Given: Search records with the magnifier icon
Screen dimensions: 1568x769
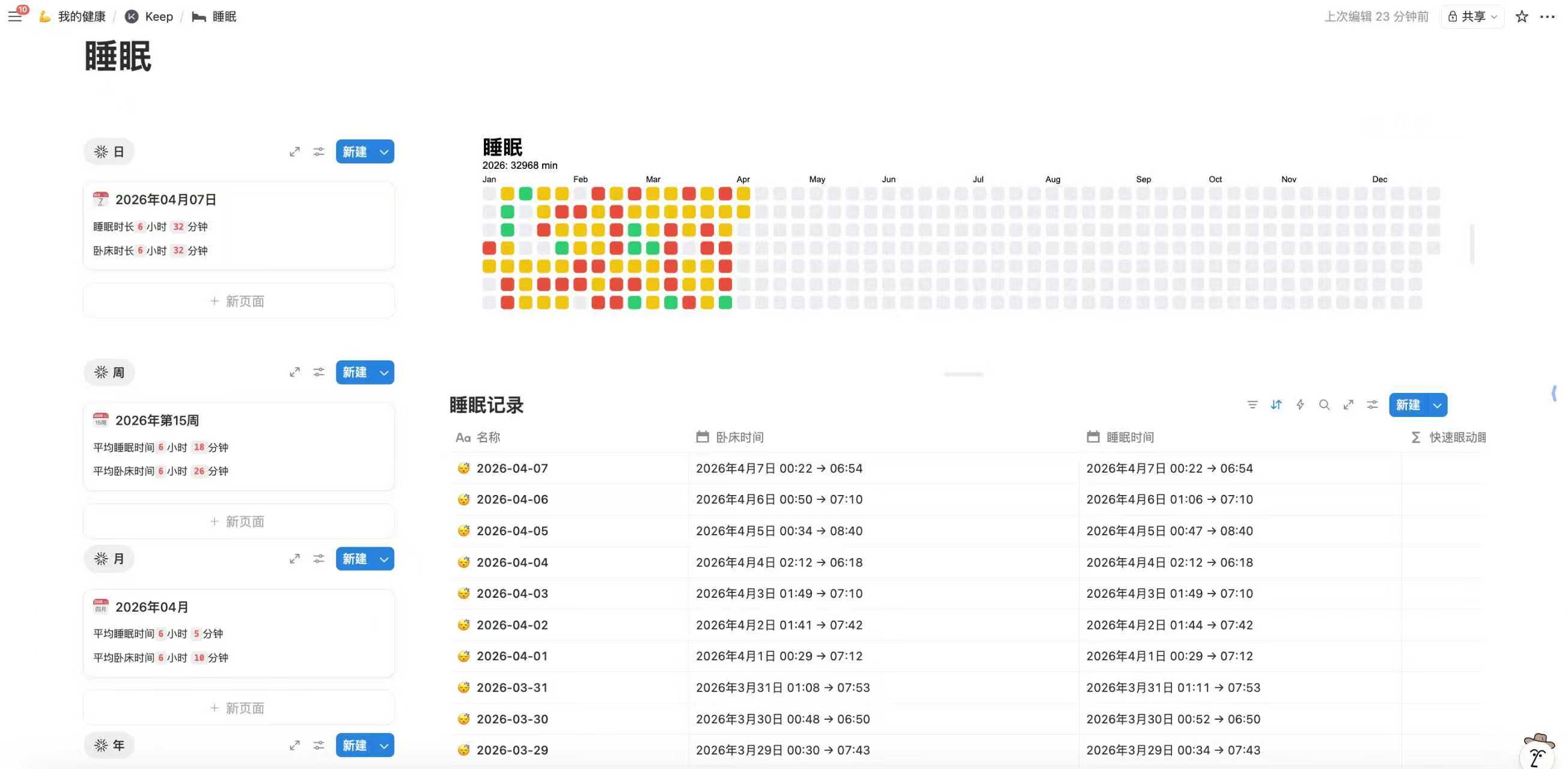Looking at the screenshot, I should tap(1324, 404).
